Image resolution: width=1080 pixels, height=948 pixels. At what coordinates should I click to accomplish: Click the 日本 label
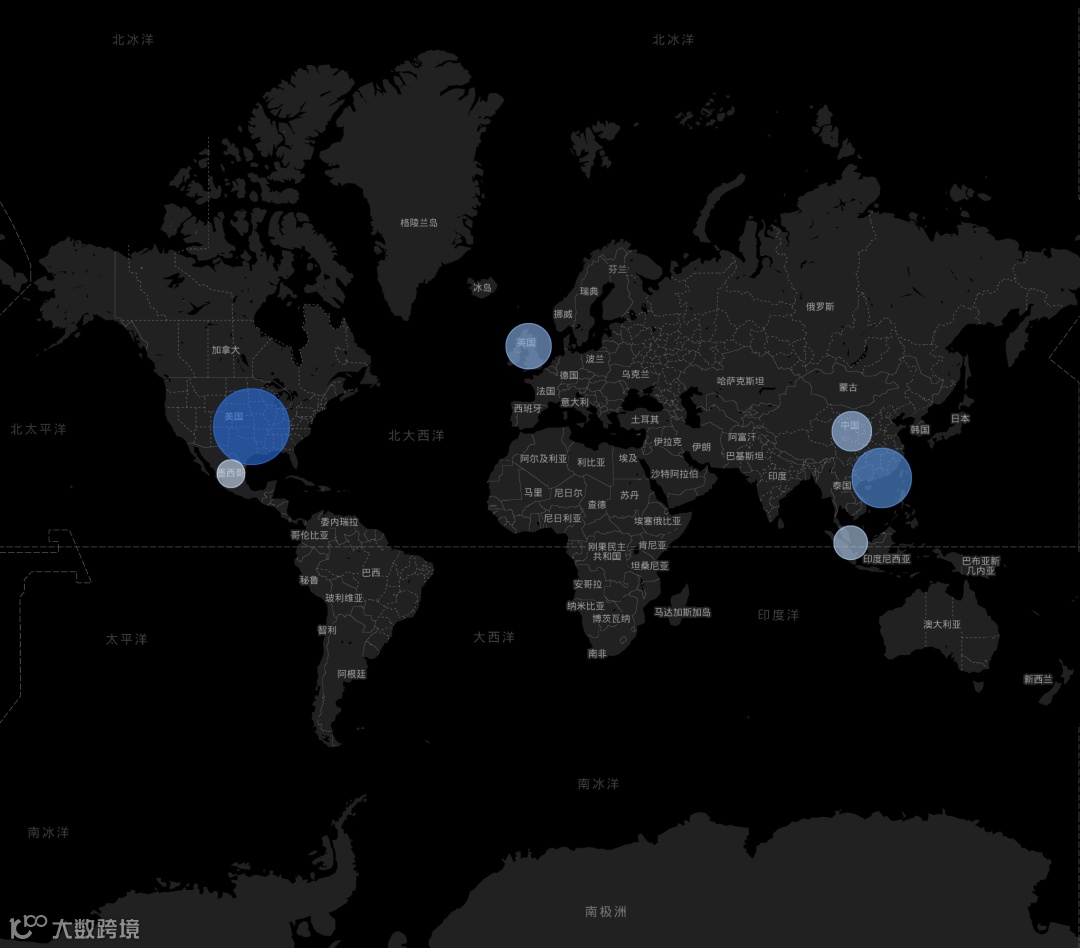960,418
